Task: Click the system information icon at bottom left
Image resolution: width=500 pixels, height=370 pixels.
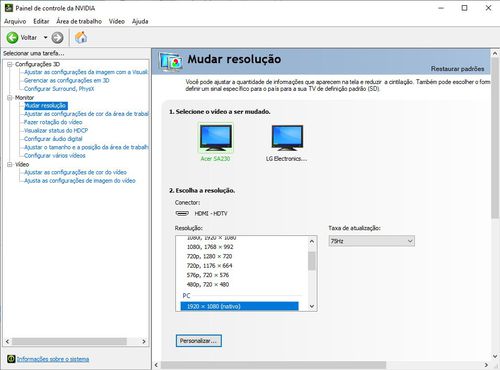Action: 11,359
